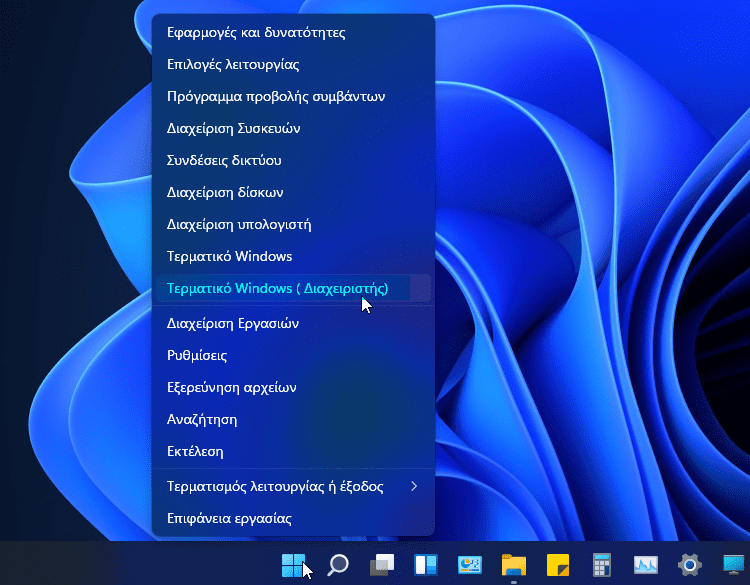Select Εκτέλεση menu entry
The width and height of the screenshot is (750, 585).
click(x=293, y=452)
